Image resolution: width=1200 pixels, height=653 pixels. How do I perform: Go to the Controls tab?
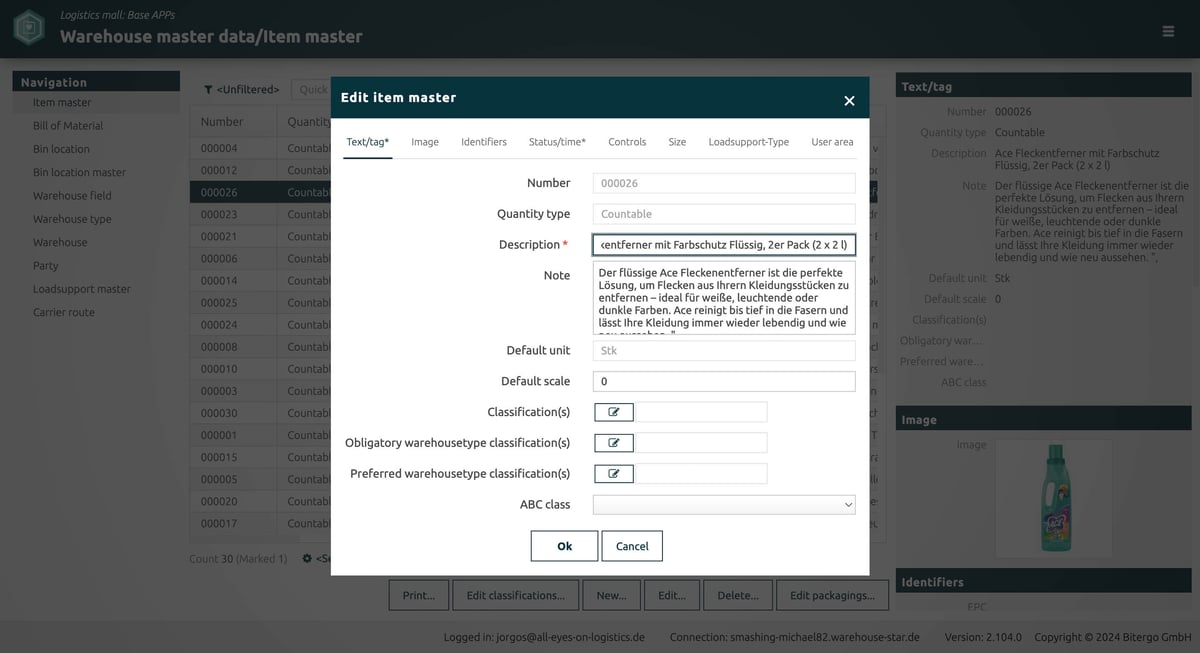click(x=627, y=142)
